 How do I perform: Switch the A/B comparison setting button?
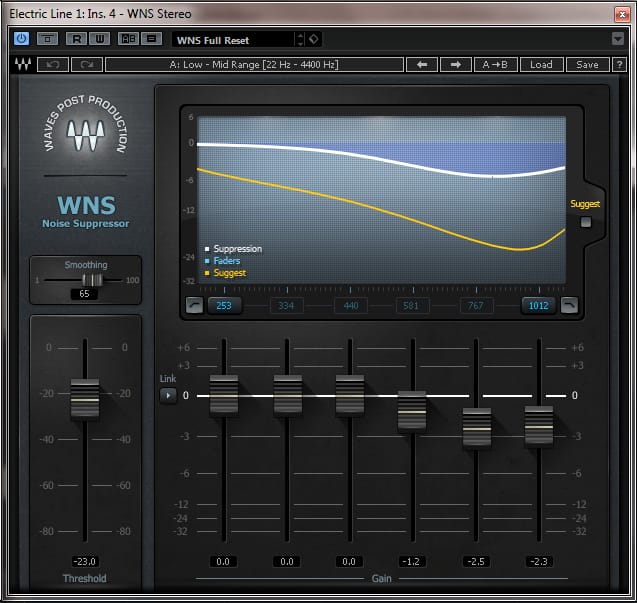point(128,39)
